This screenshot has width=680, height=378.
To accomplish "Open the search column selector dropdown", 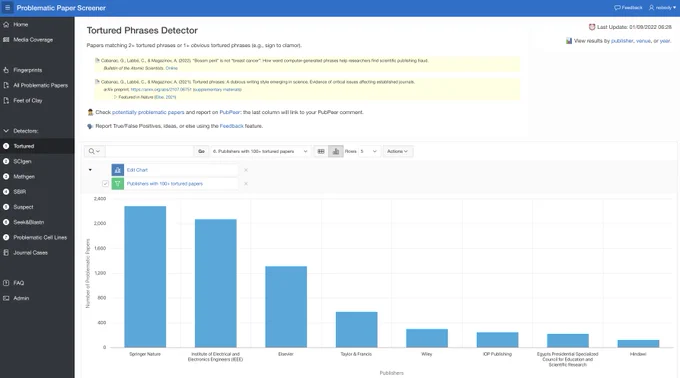I will 95,151.
